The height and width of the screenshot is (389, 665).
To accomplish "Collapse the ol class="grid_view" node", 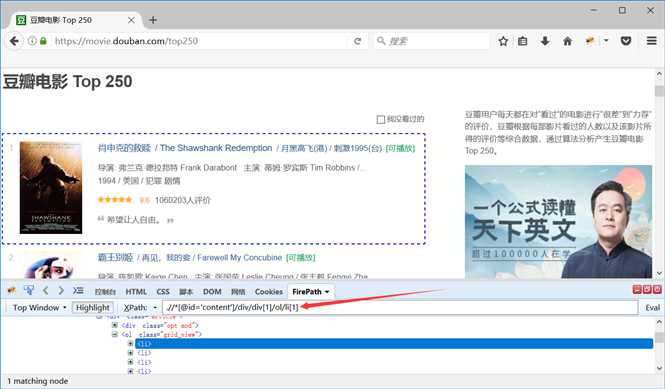I will 115,334.
